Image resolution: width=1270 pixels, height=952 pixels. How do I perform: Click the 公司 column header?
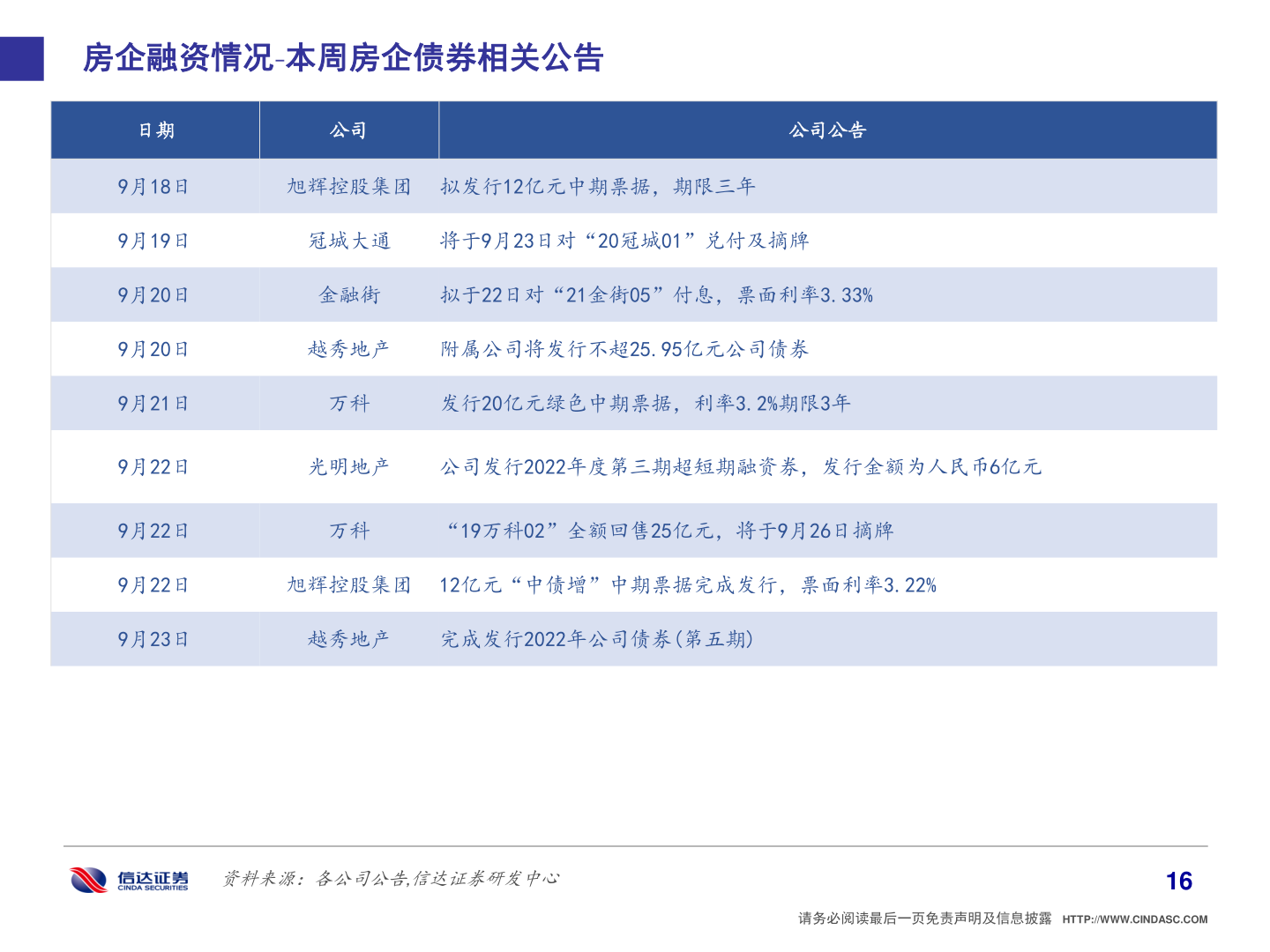pos(348,130)
